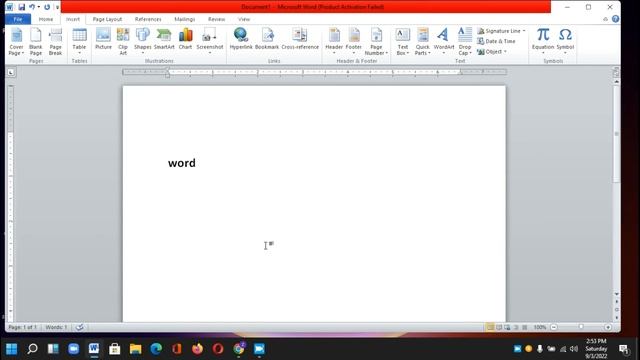640x360 pixels.
Task: Switch to the View tab
Action: [x=244, y=19]
